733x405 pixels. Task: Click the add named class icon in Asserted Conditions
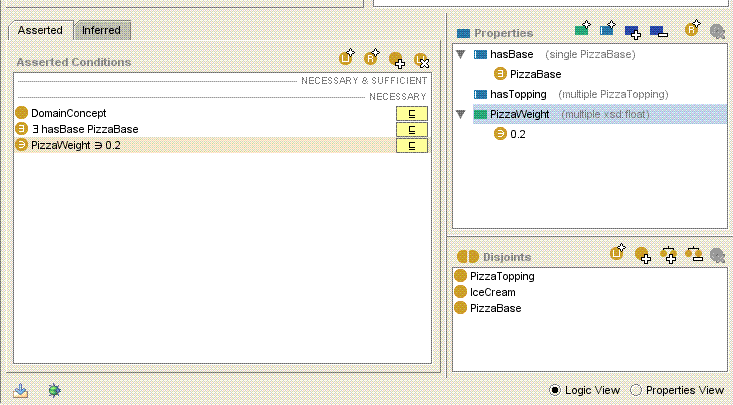[397, 59]
